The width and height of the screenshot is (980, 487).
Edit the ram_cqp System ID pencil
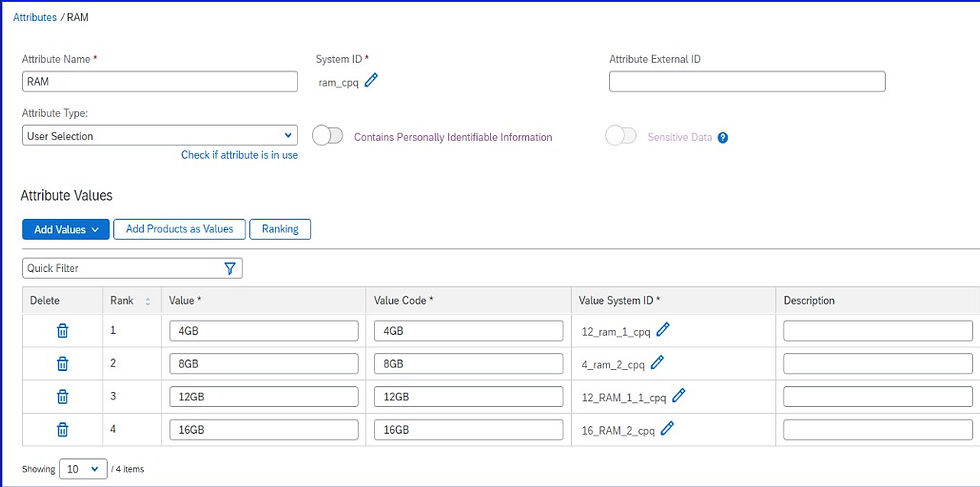click(x=371, y=81)
